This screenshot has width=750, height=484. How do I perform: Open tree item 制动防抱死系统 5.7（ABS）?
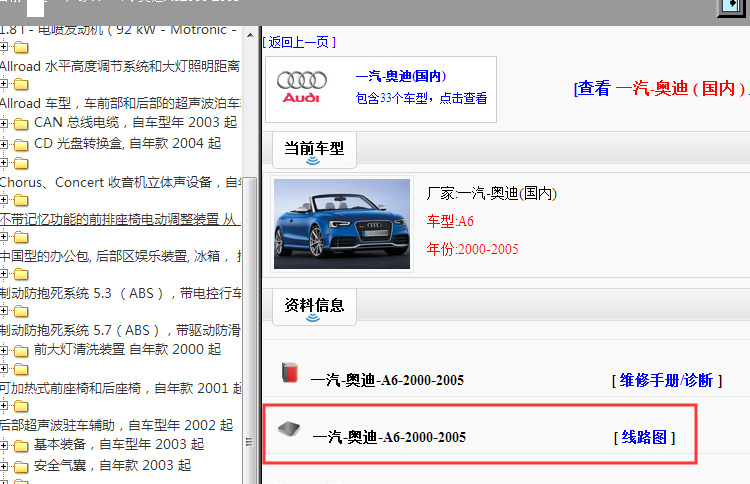[121, 330]
